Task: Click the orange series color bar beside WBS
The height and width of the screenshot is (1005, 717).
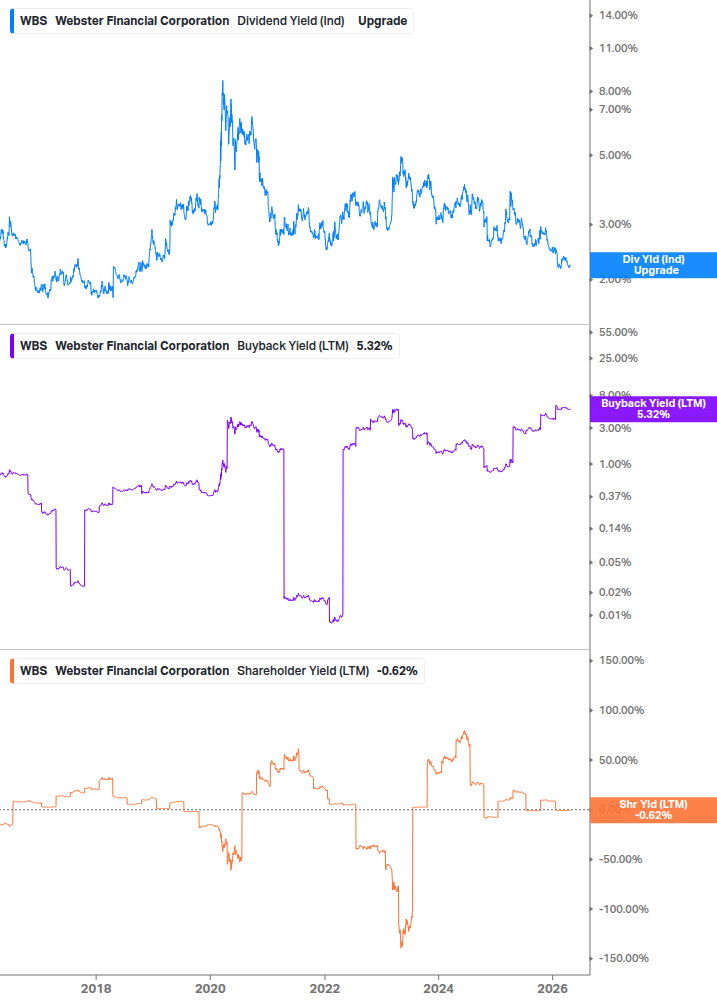Action: [x=13, y=671]
